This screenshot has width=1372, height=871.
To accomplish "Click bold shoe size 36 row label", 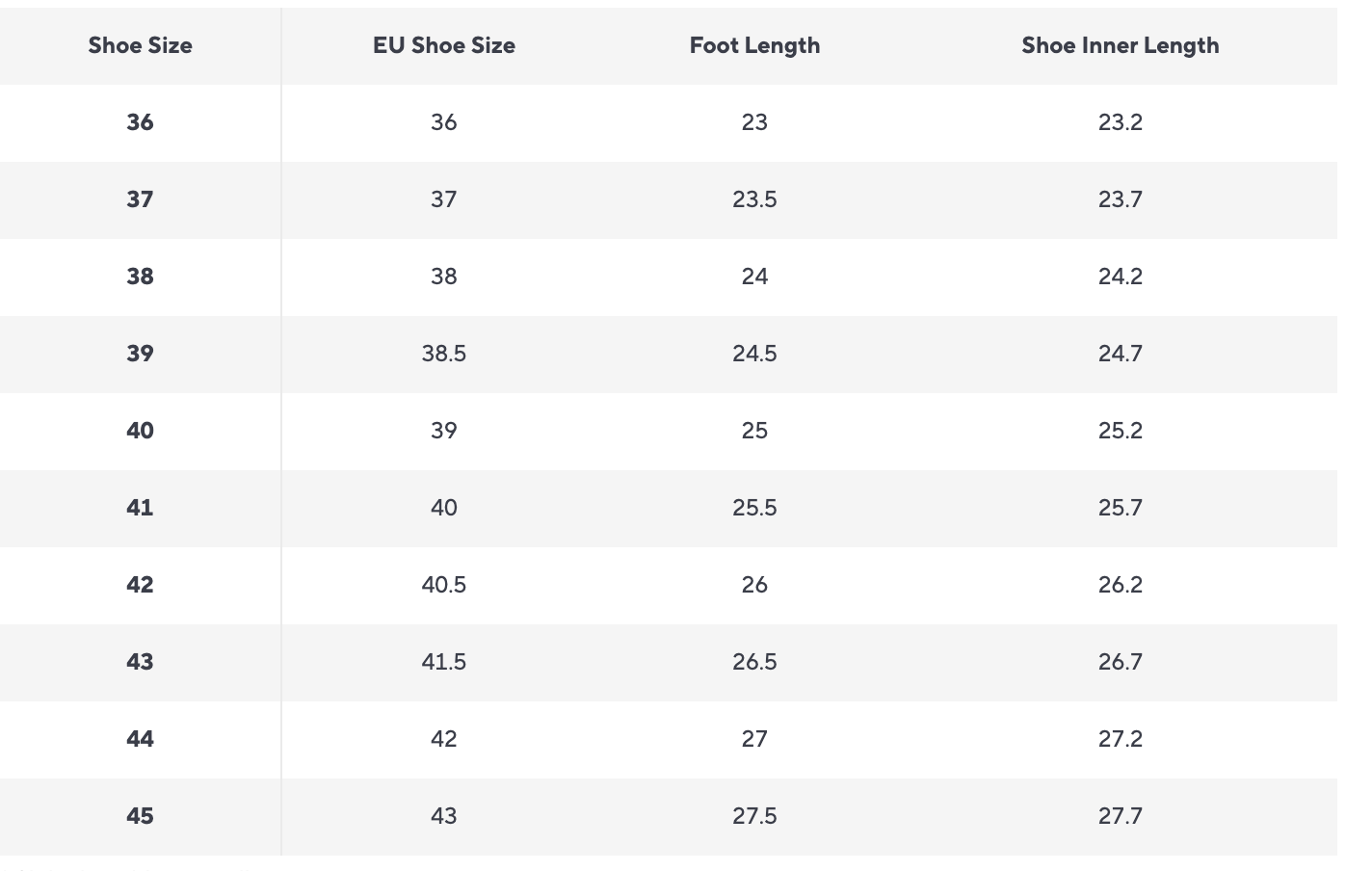I will 140,122.
